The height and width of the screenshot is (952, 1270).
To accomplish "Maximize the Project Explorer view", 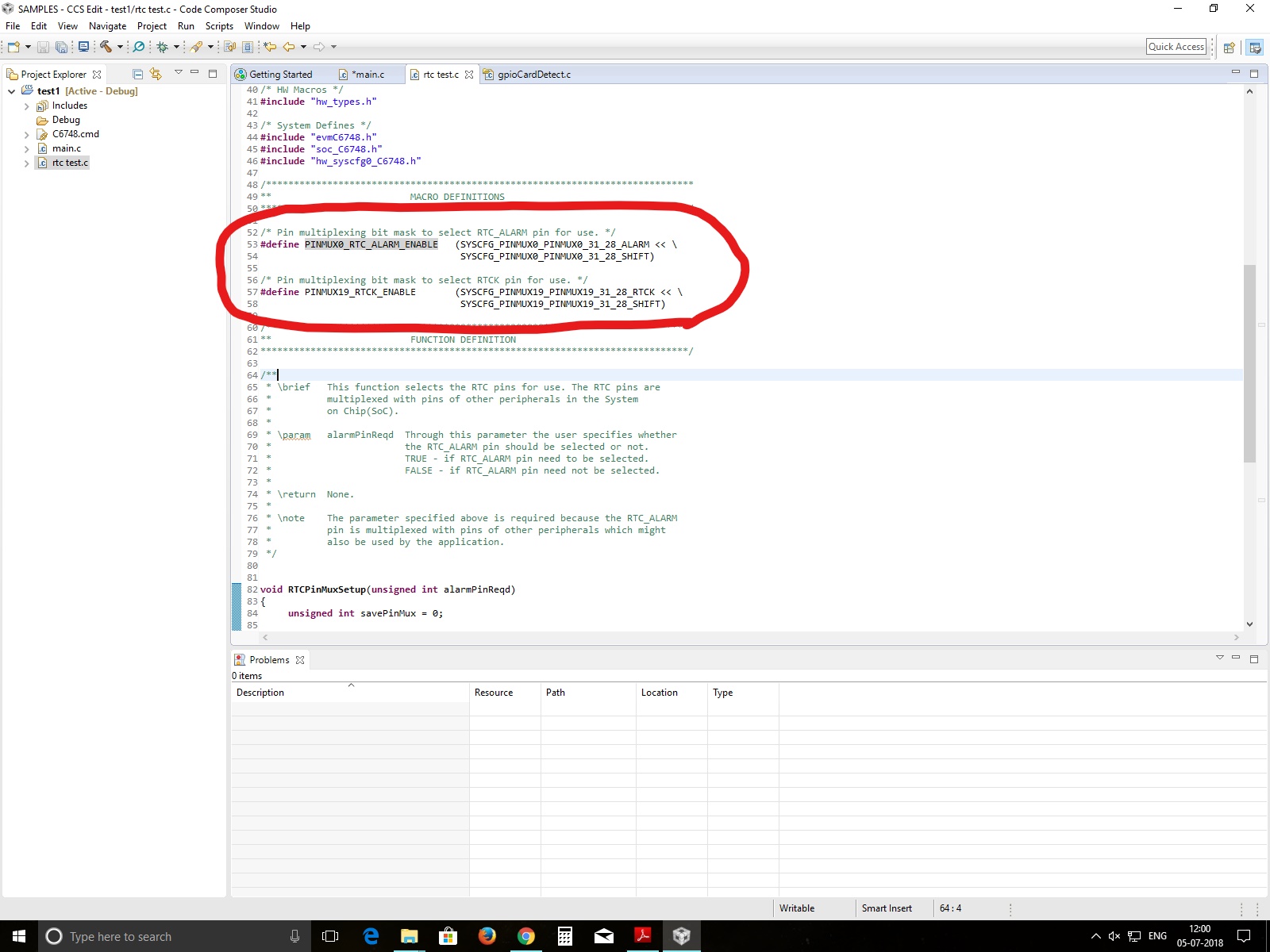I will tap(213, 73).
